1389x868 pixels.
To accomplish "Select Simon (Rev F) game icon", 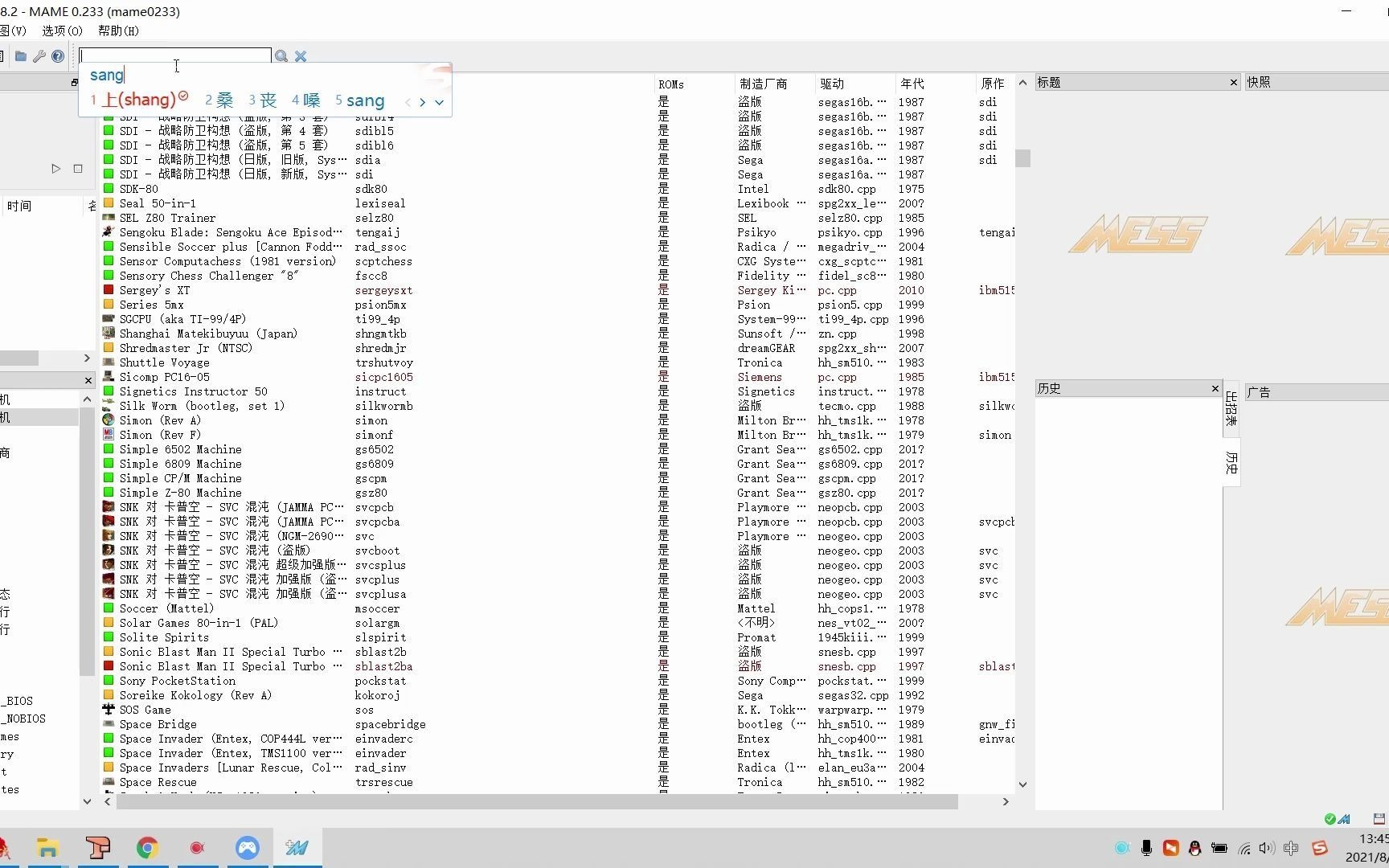I will point(109,435).
